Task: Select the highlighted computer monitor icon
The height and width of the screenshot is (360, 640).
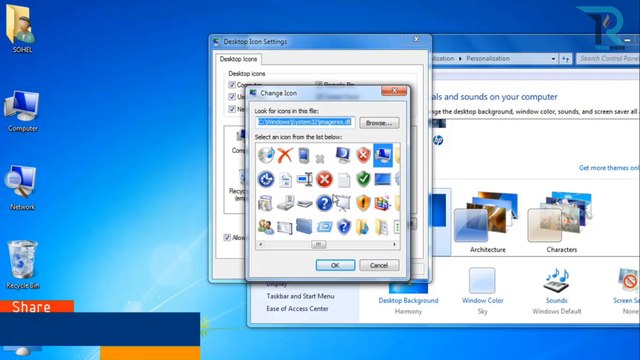Action: coord(383,155)
